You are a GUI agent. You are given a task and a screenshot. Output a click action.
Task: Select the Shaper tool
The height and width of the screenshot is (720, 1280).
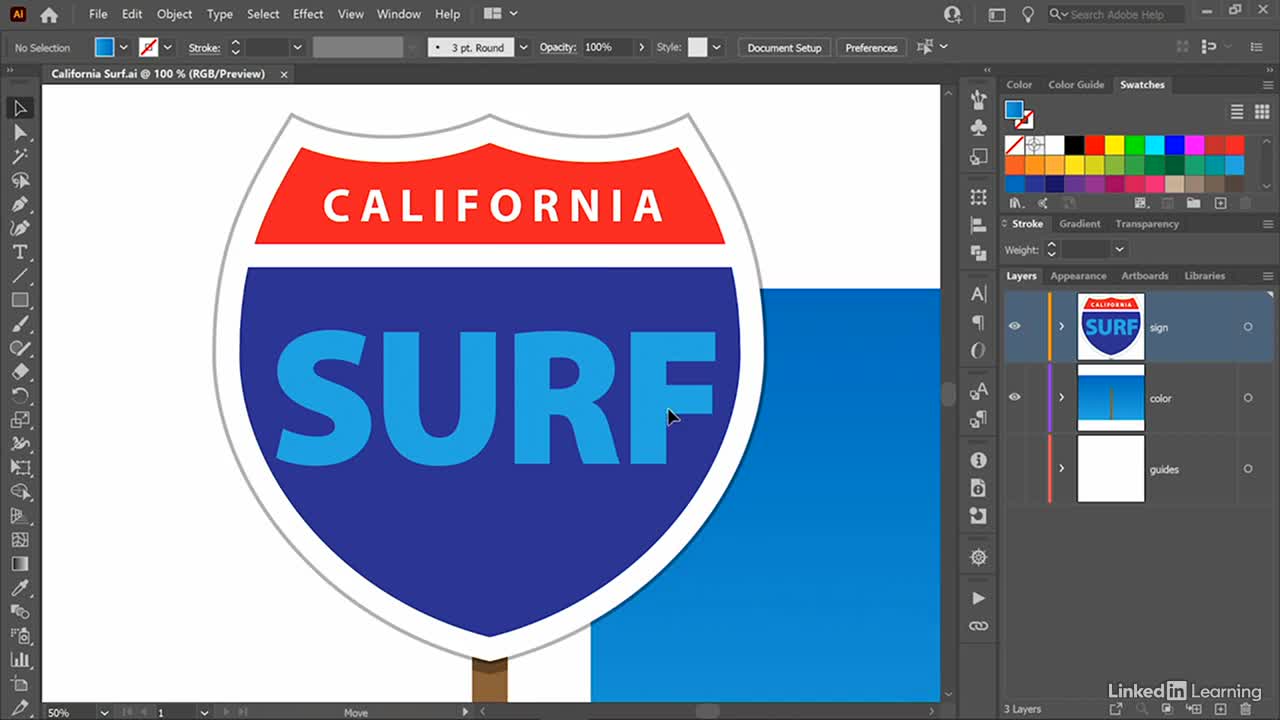click(20, 348)
